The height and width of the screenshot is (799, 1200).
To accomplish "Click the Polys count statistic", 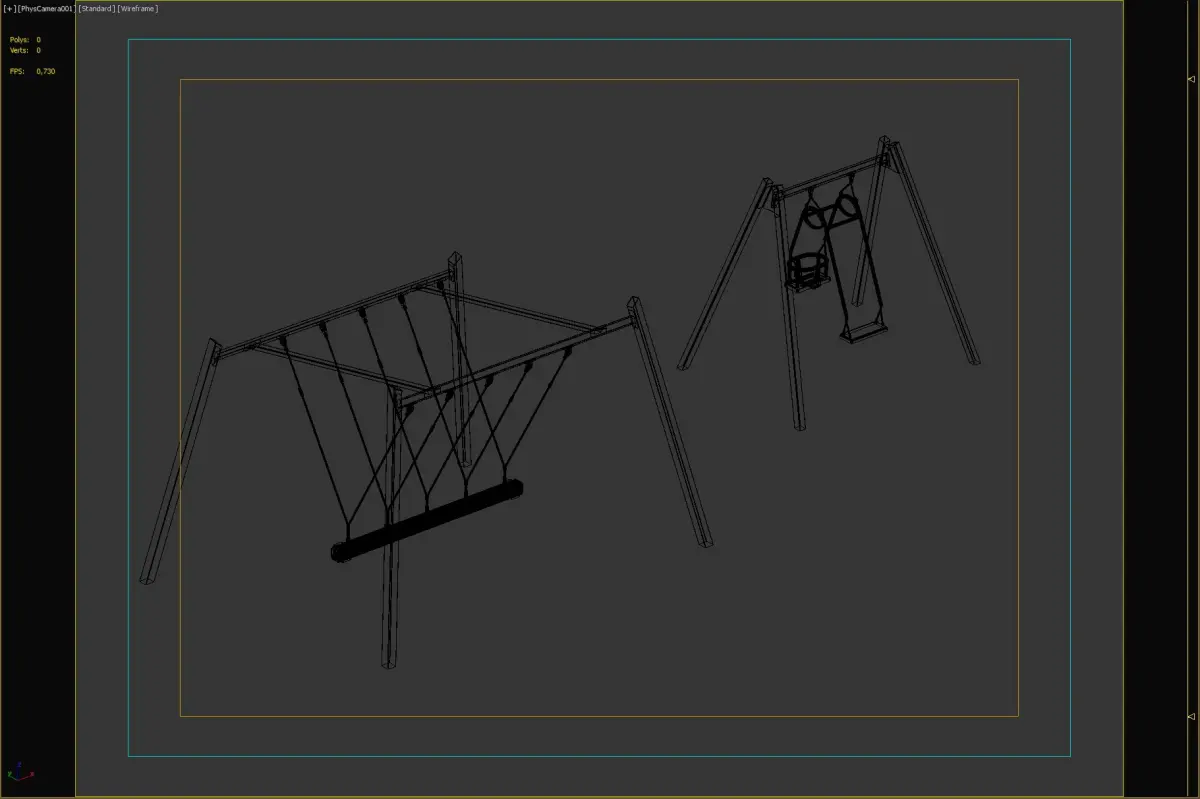I will pyautogui.click(x=25, y=40).
